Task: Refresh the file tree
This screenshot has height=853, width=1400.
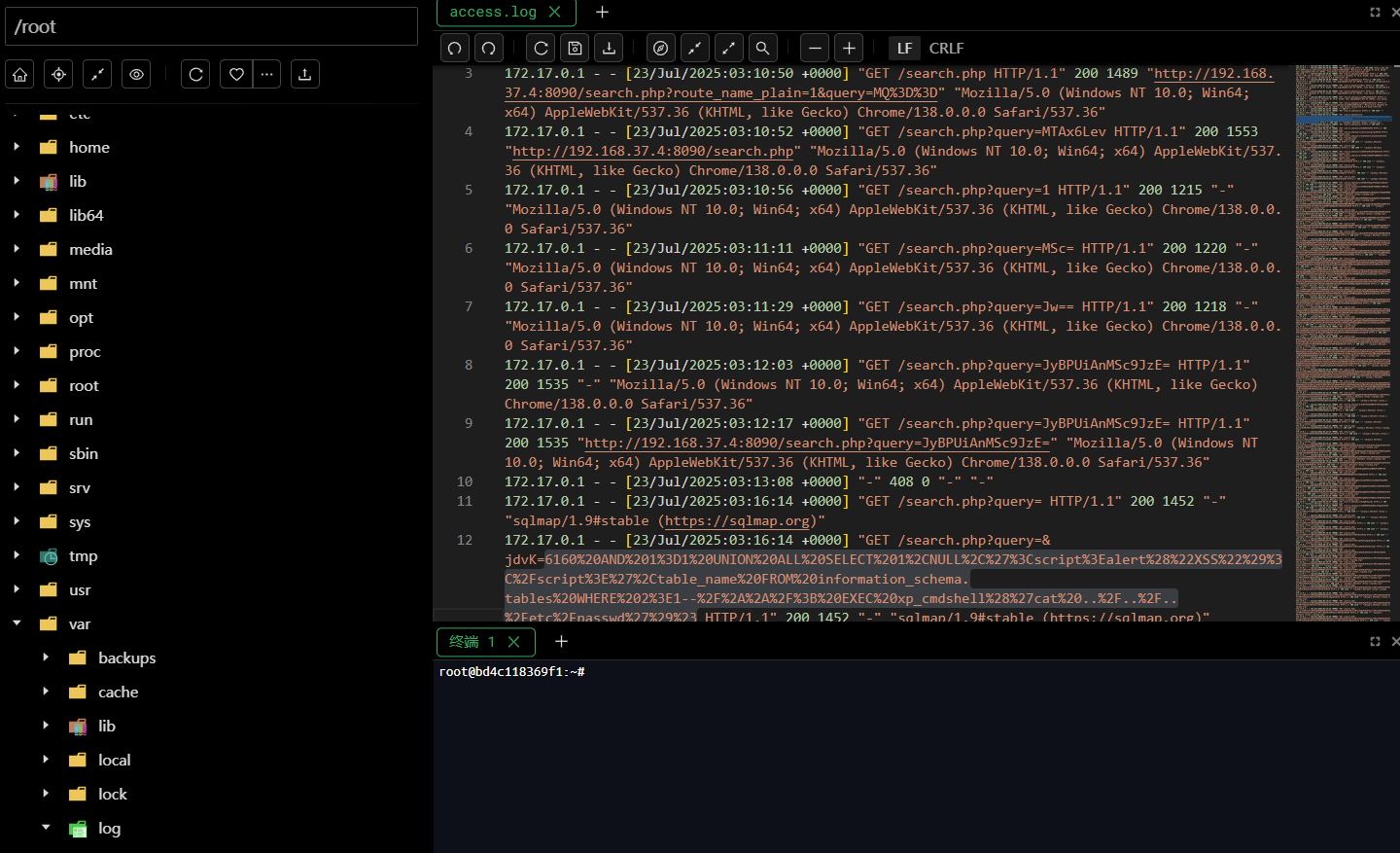Action: coord(195,74)
